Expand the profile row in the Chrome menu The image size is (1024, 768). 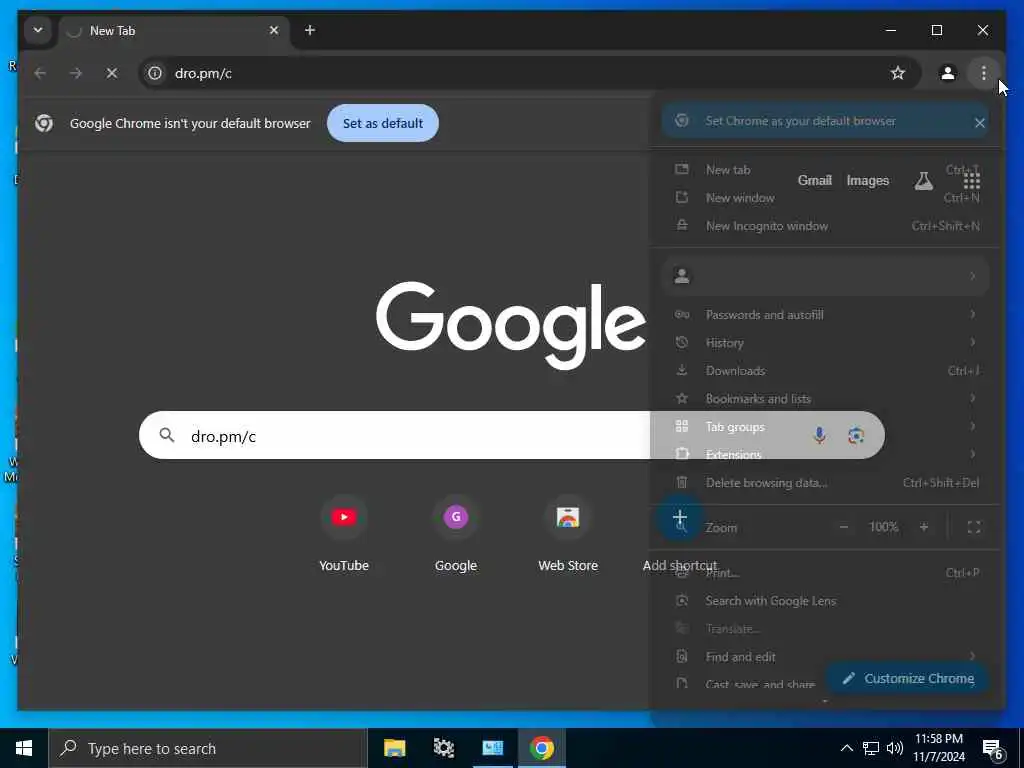coord(825,276)
